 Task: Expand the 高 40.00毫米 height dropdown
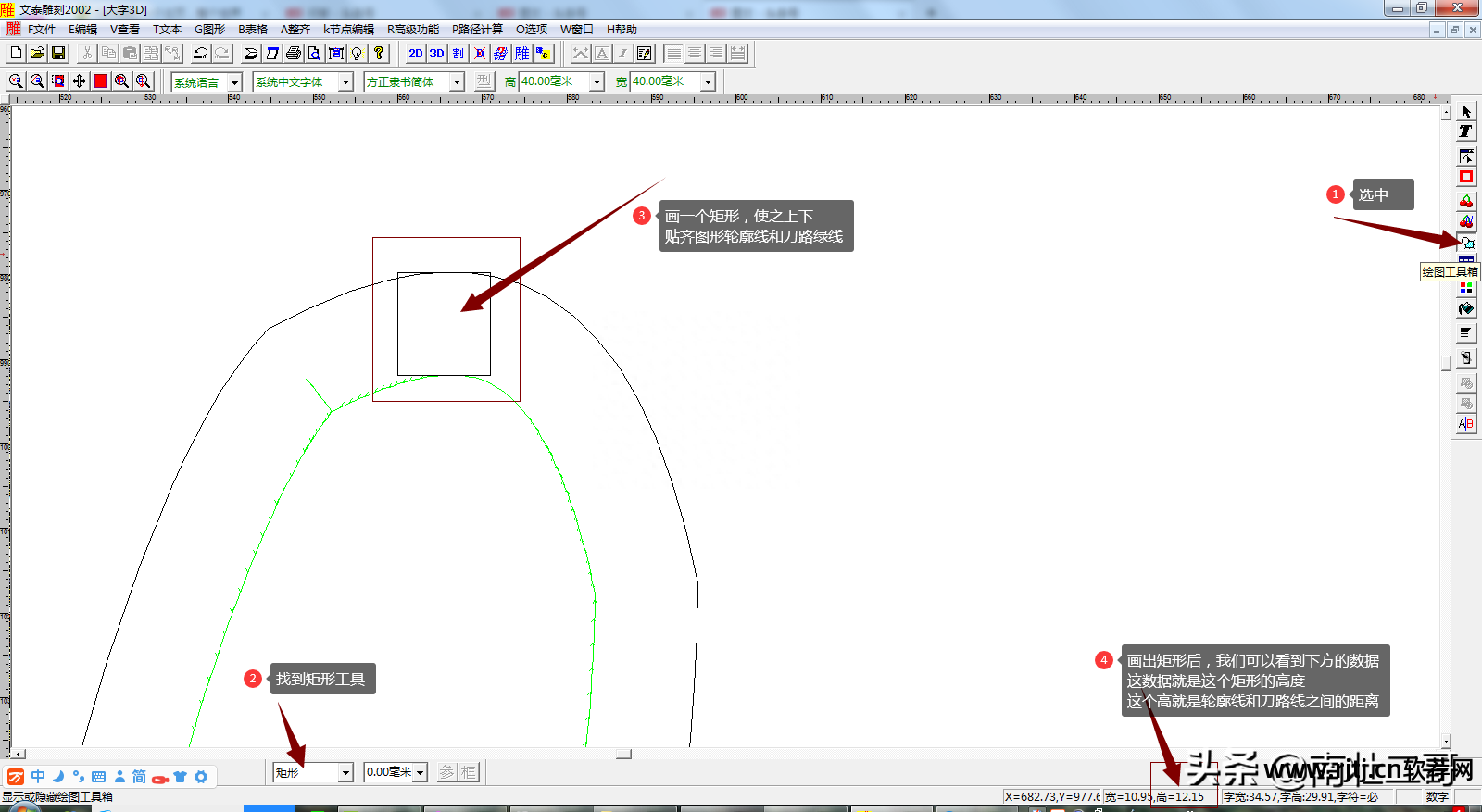click(597, 81)
